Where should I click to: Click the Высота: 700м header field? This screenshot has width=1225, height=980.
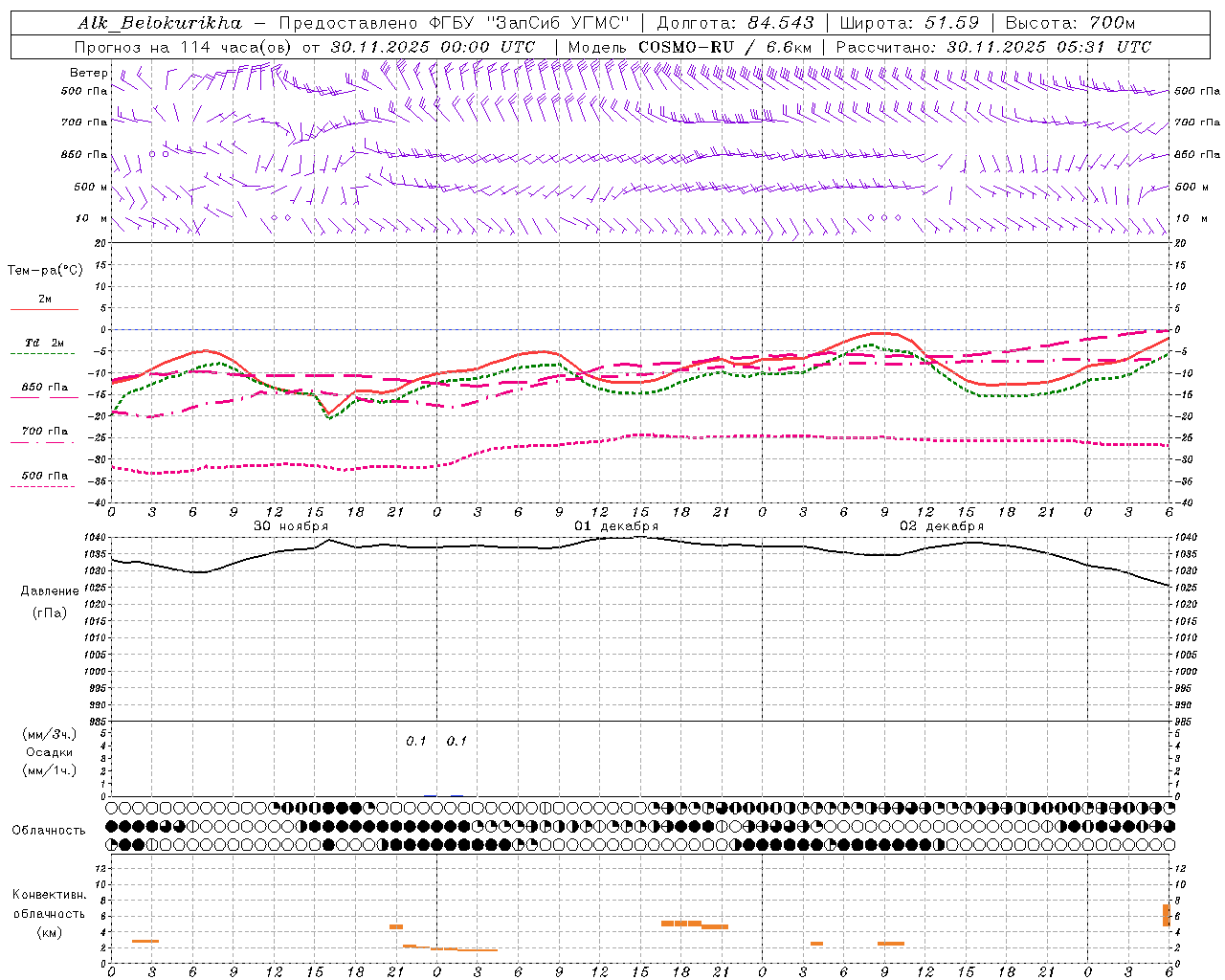click(1070, 22)
